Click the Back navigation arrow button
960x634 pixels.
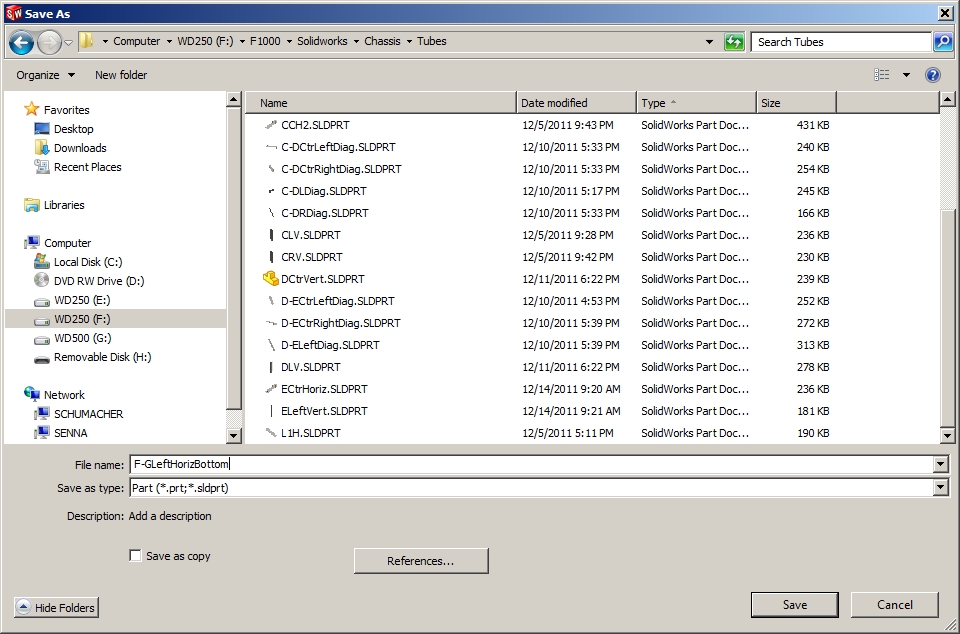[21, 42]
